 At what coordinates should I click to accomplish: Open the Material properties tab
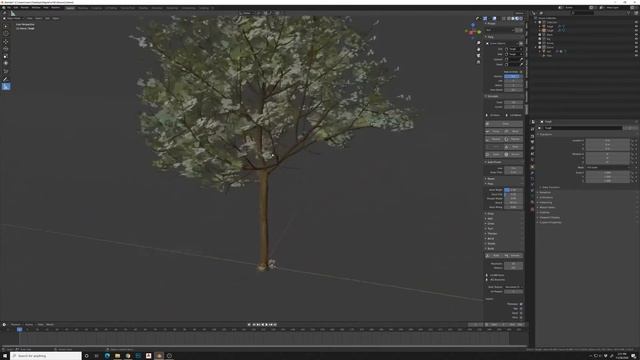click(533, 202)
